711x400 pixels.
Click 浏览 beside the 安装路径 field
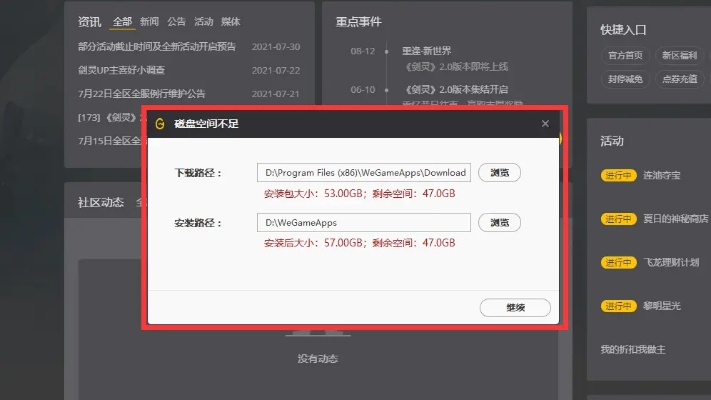click(499, 222)
